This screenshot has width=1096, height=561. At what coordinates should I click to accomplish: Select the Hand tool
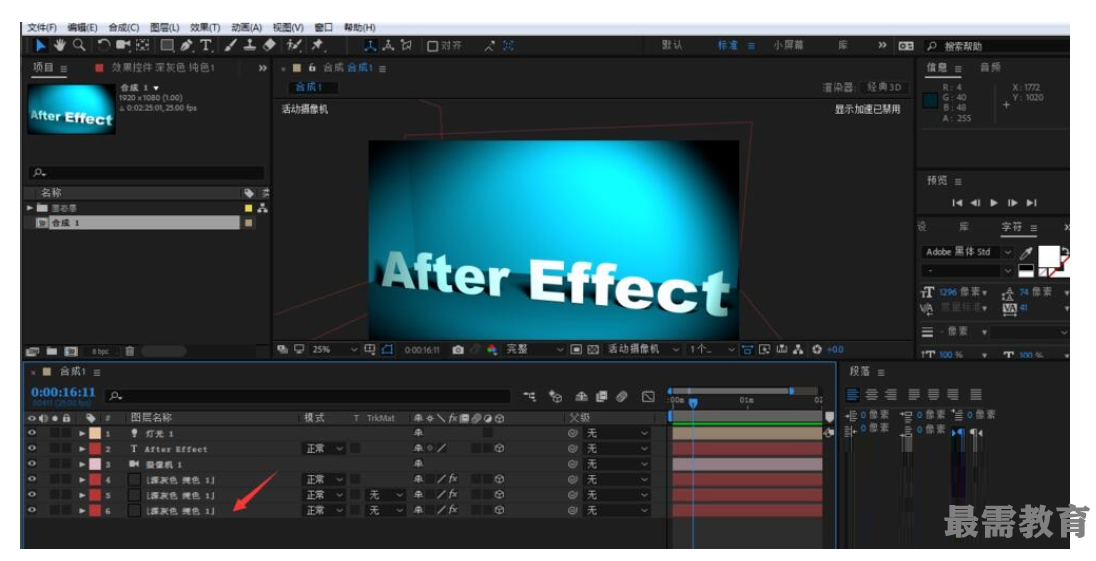pos(60,45)
